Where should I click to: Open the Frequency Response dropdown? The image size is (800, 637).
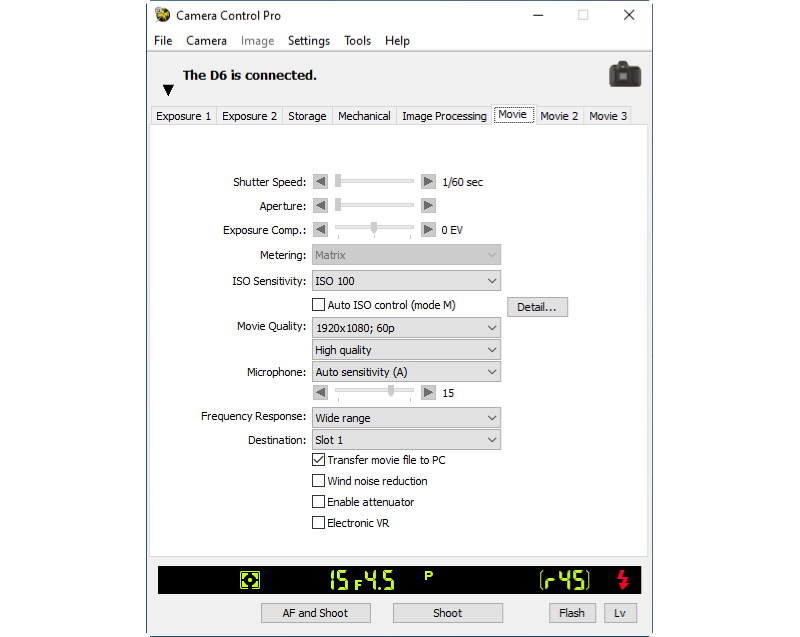pos(406,418)
